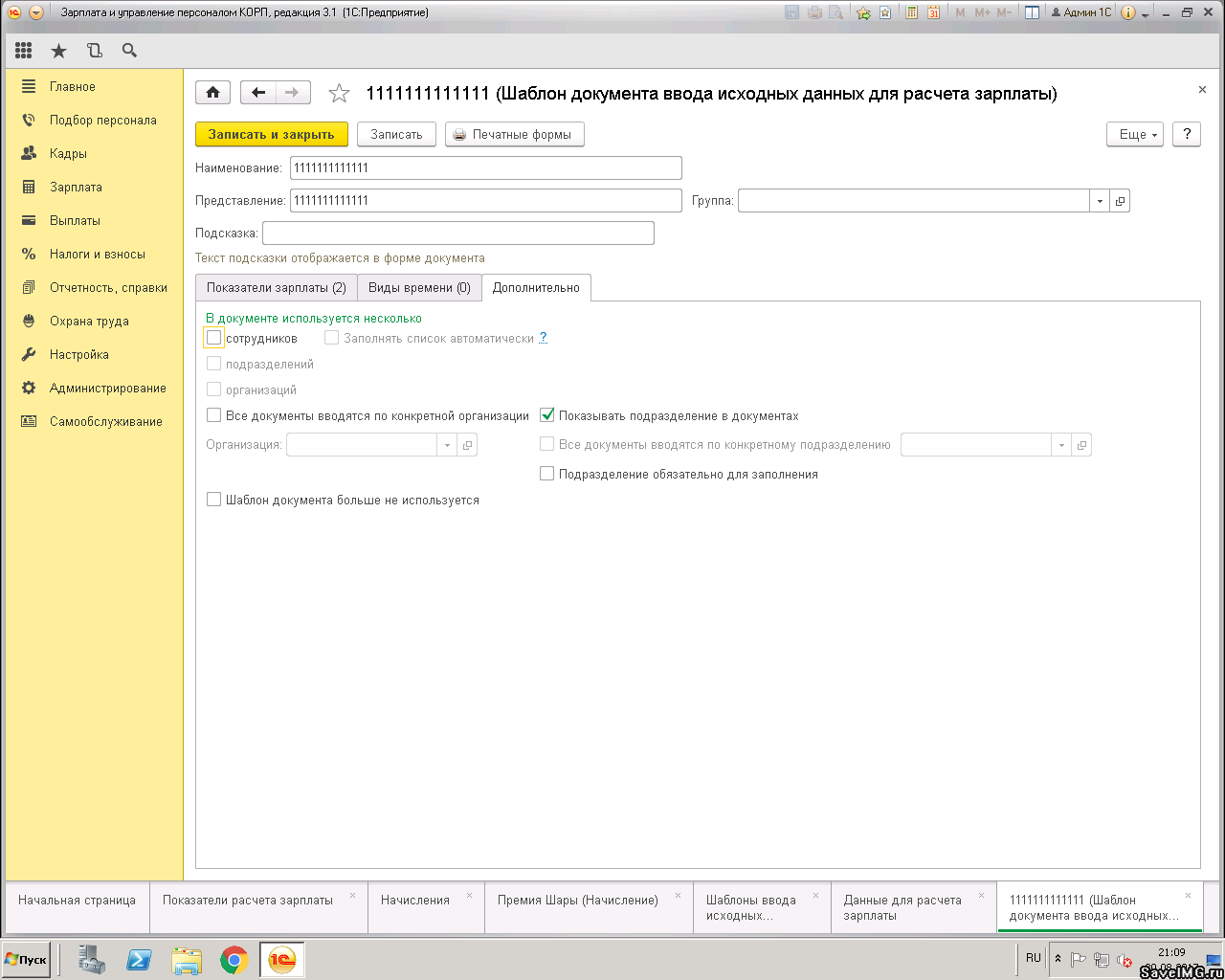Image resolution: width=1225 pixels, height=980 pixels.
Task: Open Chrome from the taskbar
Action: (x=234, y=960)
